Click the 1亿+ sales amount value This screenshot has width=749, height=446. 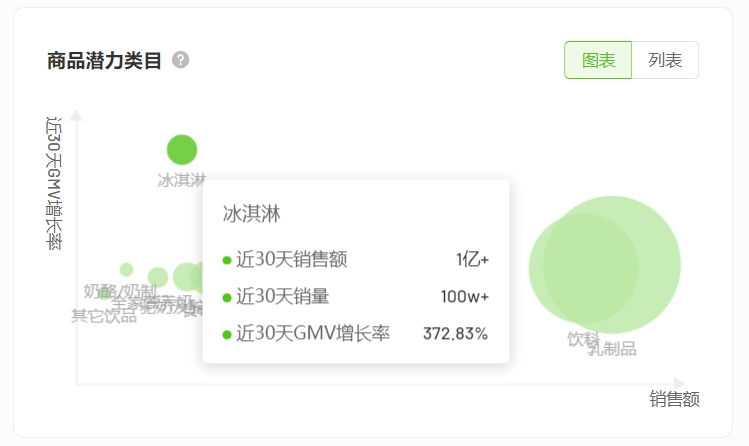(472, 260)
